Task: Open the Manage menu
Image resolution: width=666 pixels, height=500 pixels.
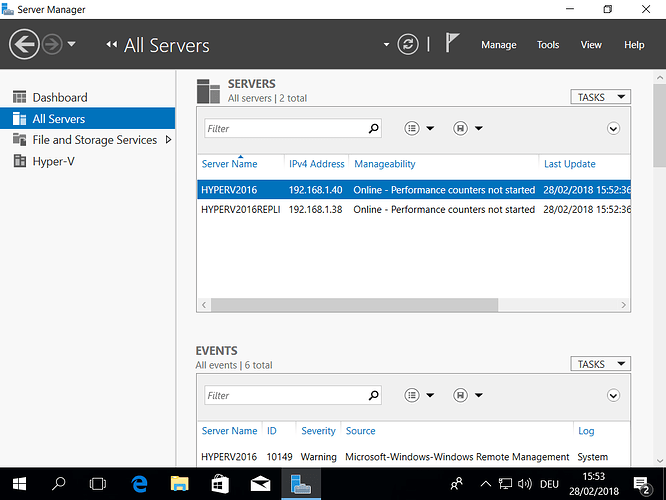Action: point(498,45)
